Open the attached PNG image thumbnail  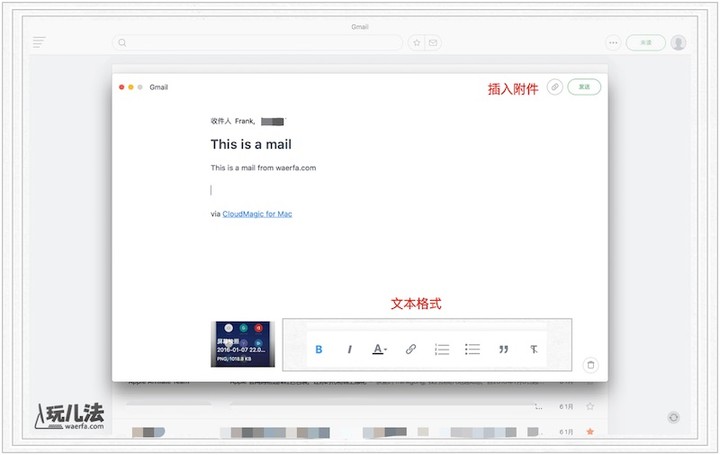(242, 344)
